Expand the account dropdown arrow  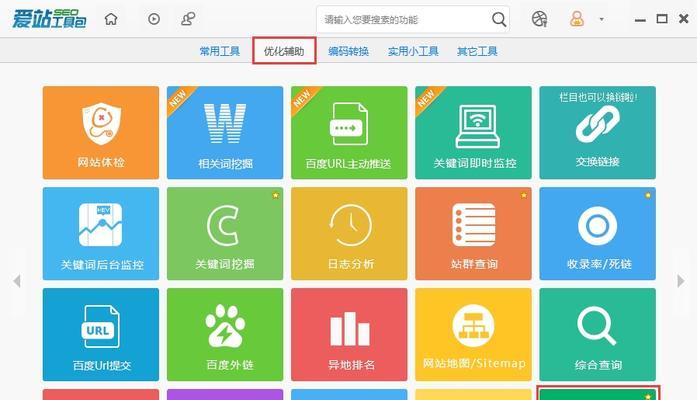[x=601, y=20]
